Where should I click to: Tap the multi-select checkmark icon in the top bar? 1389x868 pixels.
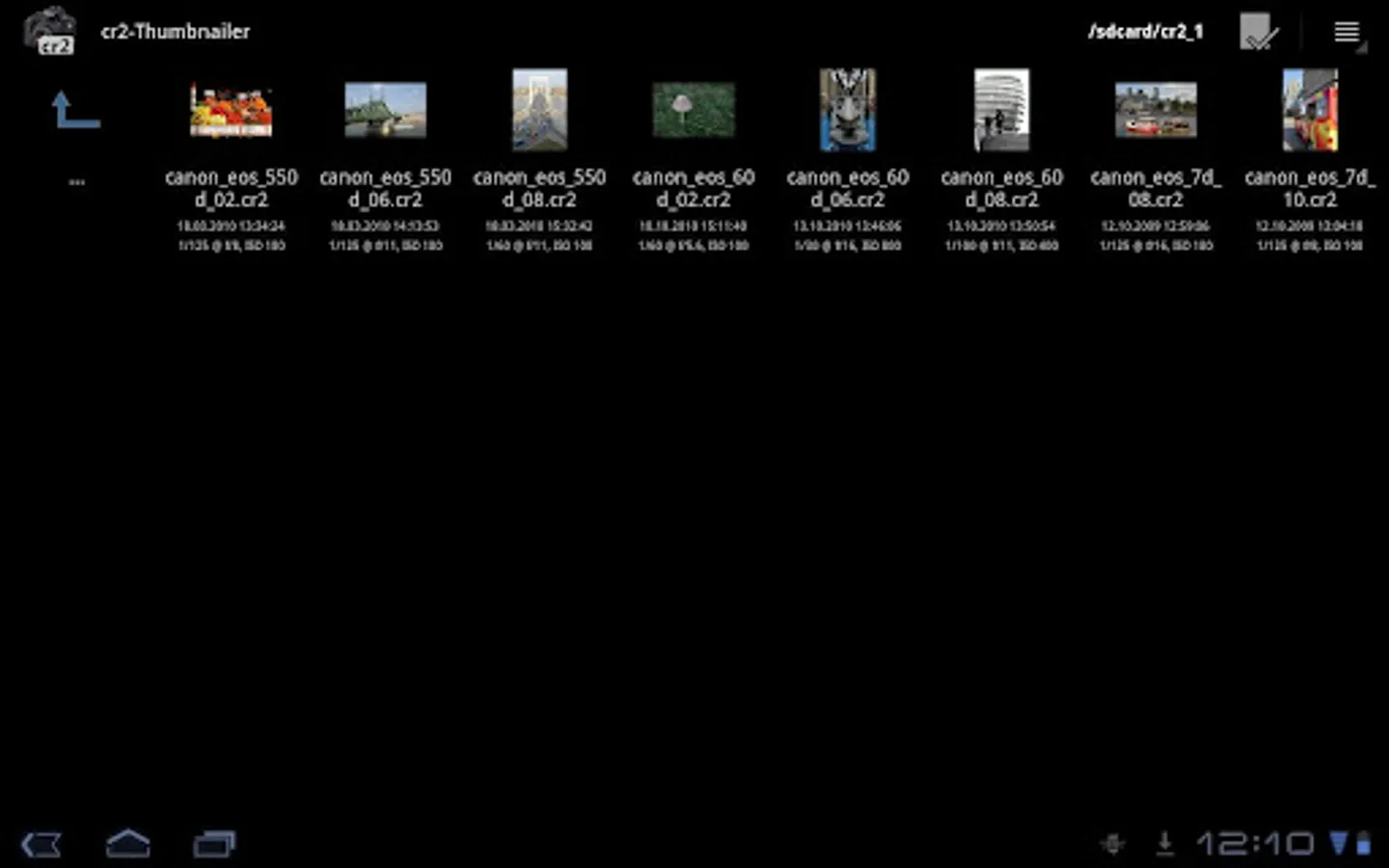coord(1259,32)
